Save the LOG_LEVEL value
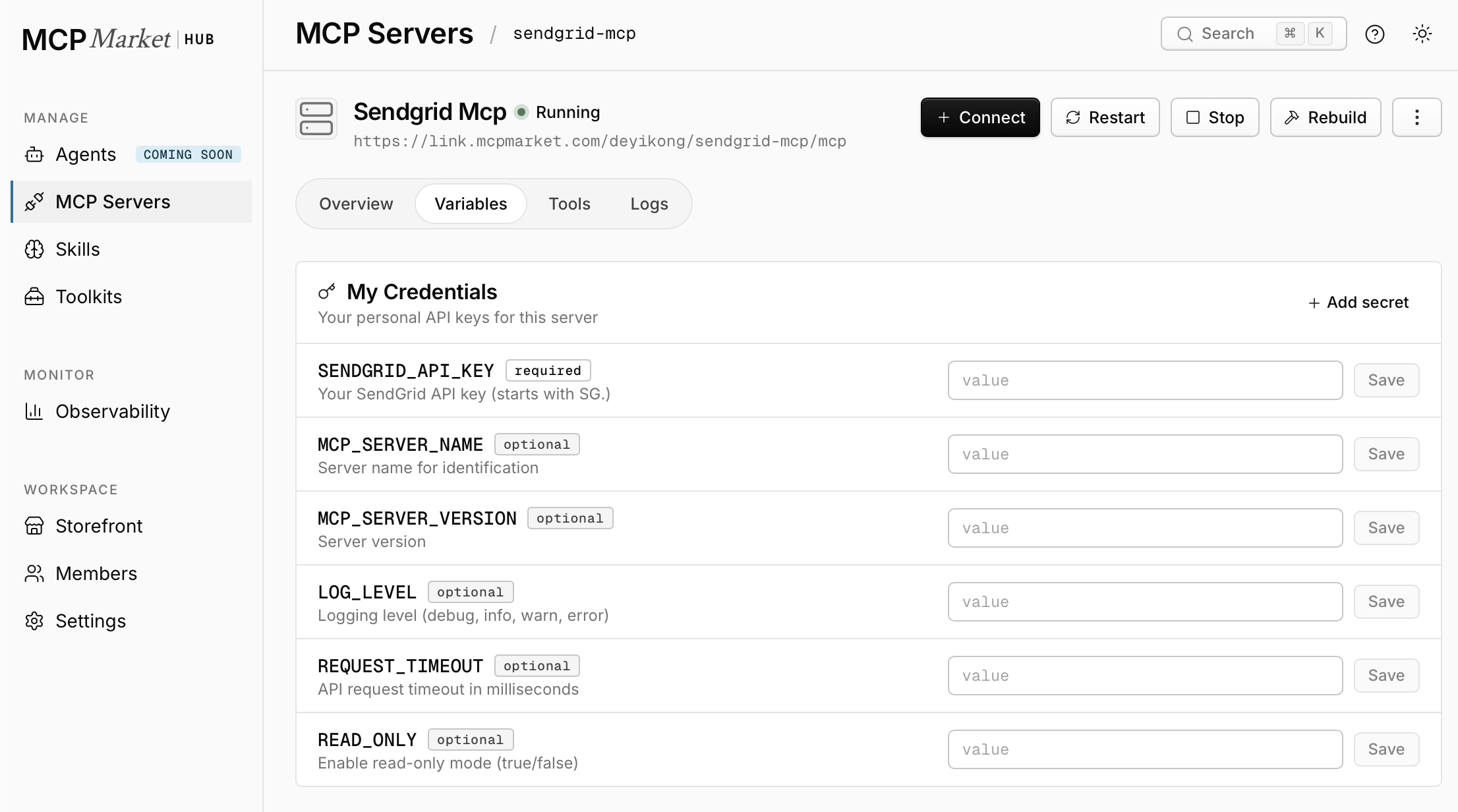This screenshot has width=1458, height=812. pos(1386,602)
